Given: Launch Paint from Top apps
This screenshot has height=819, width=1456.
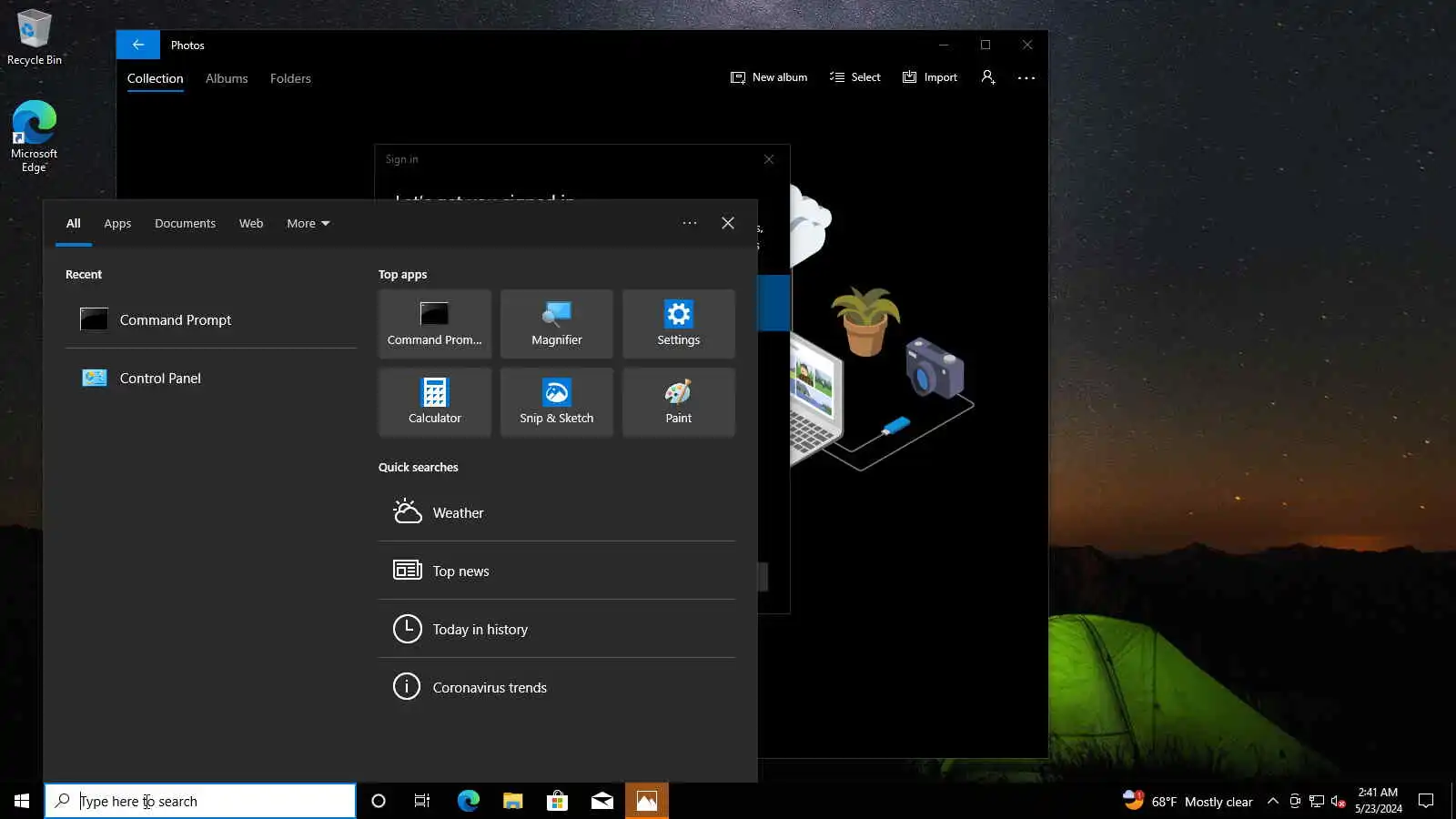Looking at the screenshot, I should 679,402.
